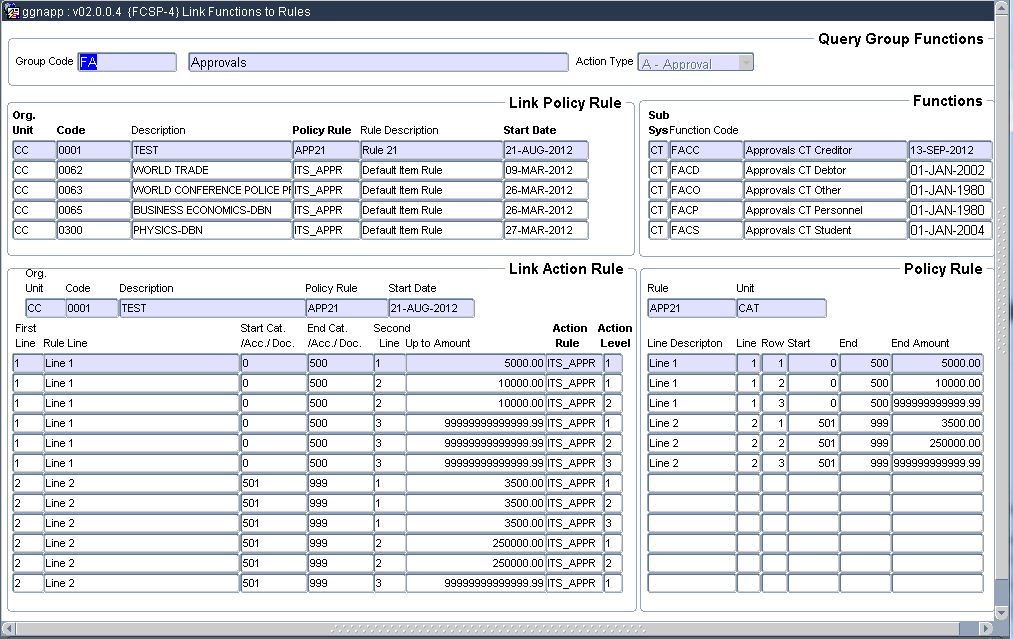
Task: Click policy rule APP21 in the Link Policy Rule list
Action: [325, 150]
